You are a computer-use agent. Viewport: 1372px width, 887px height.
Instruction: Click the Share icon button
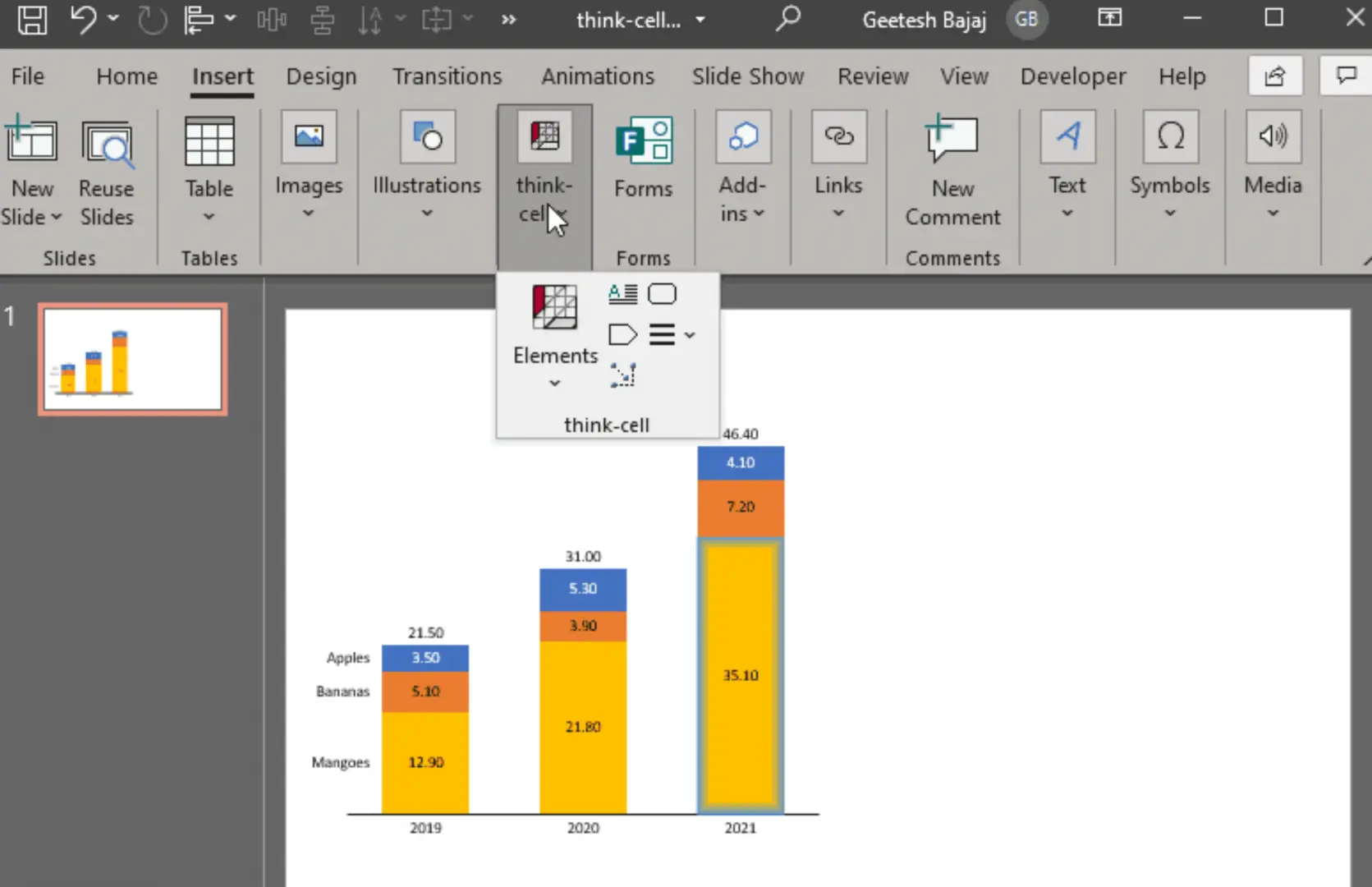point(1274,76)
